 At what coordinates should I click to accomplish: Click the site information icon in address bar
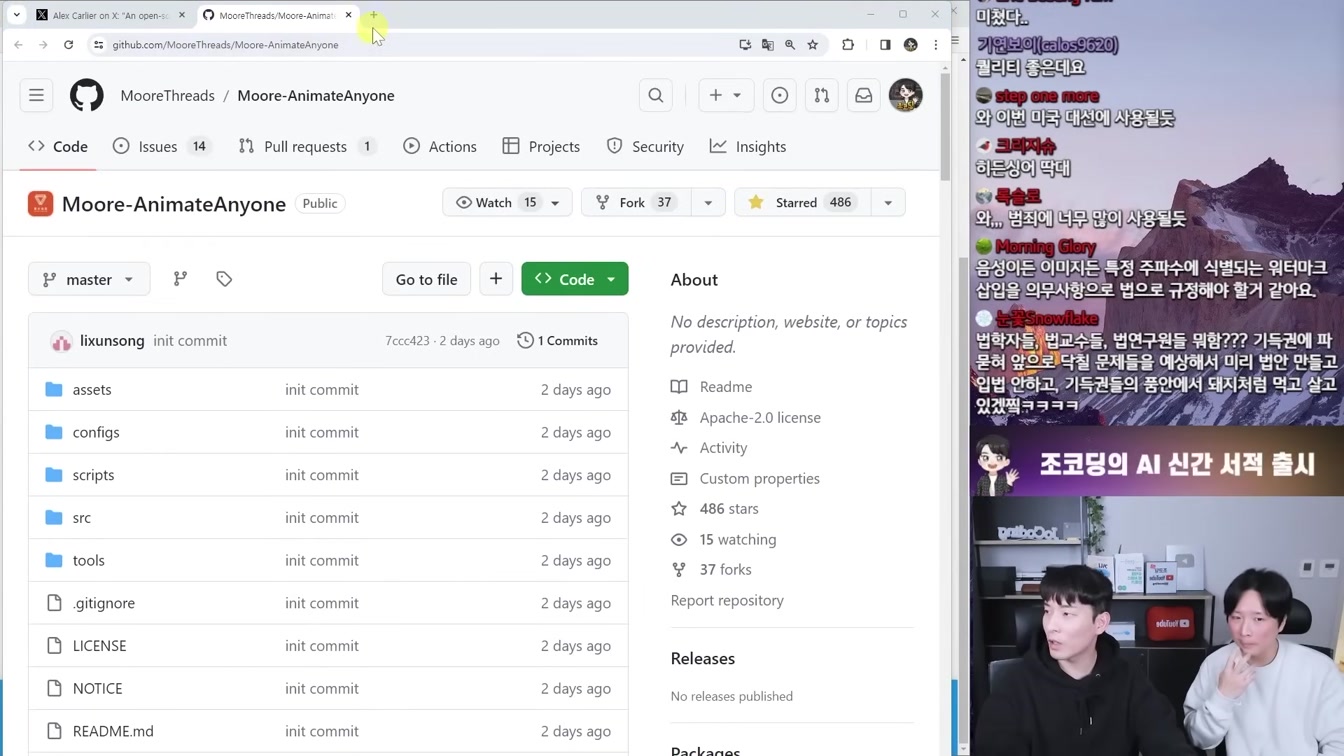[98, 45]
